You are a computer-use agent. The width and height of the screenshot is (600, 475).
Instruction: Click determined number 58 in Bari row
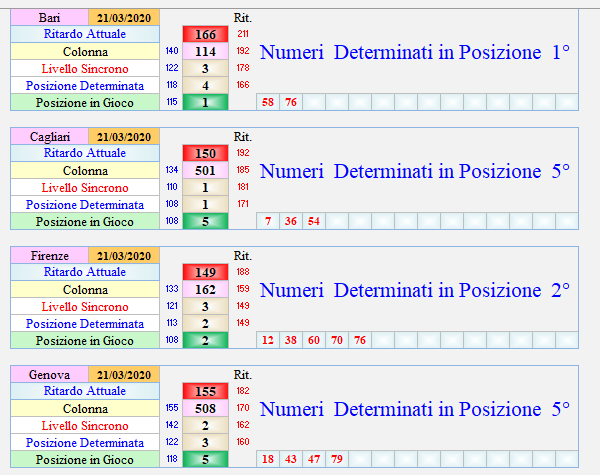tap(268, 102)
